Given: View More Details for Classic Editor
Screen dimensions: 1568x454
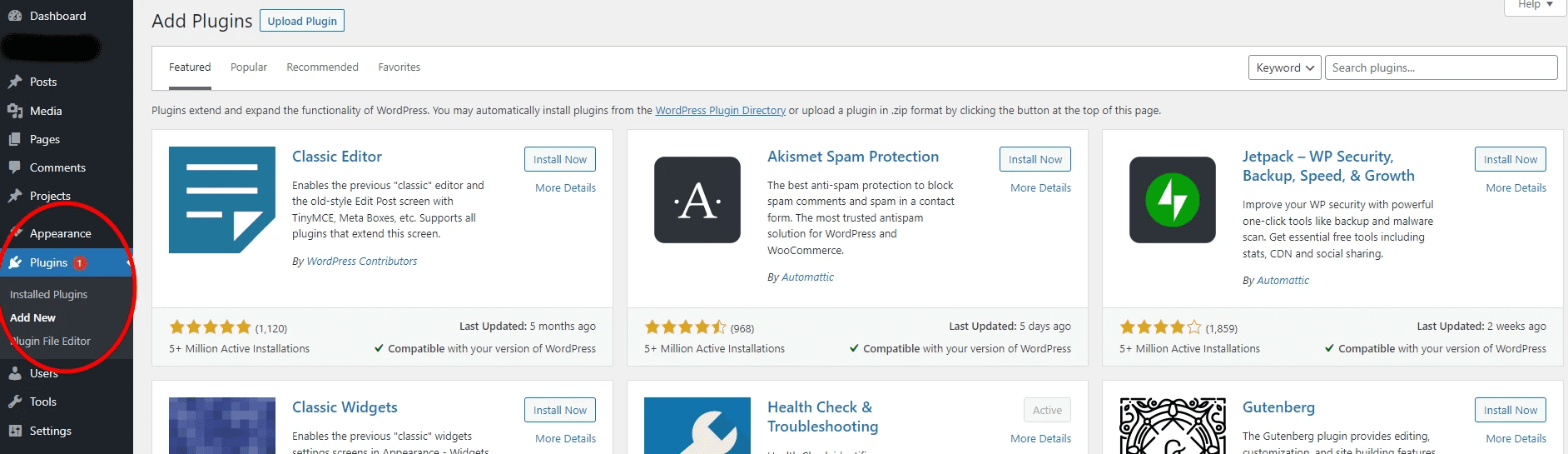Looking at the screenshot, I should [x=565, y=188].
